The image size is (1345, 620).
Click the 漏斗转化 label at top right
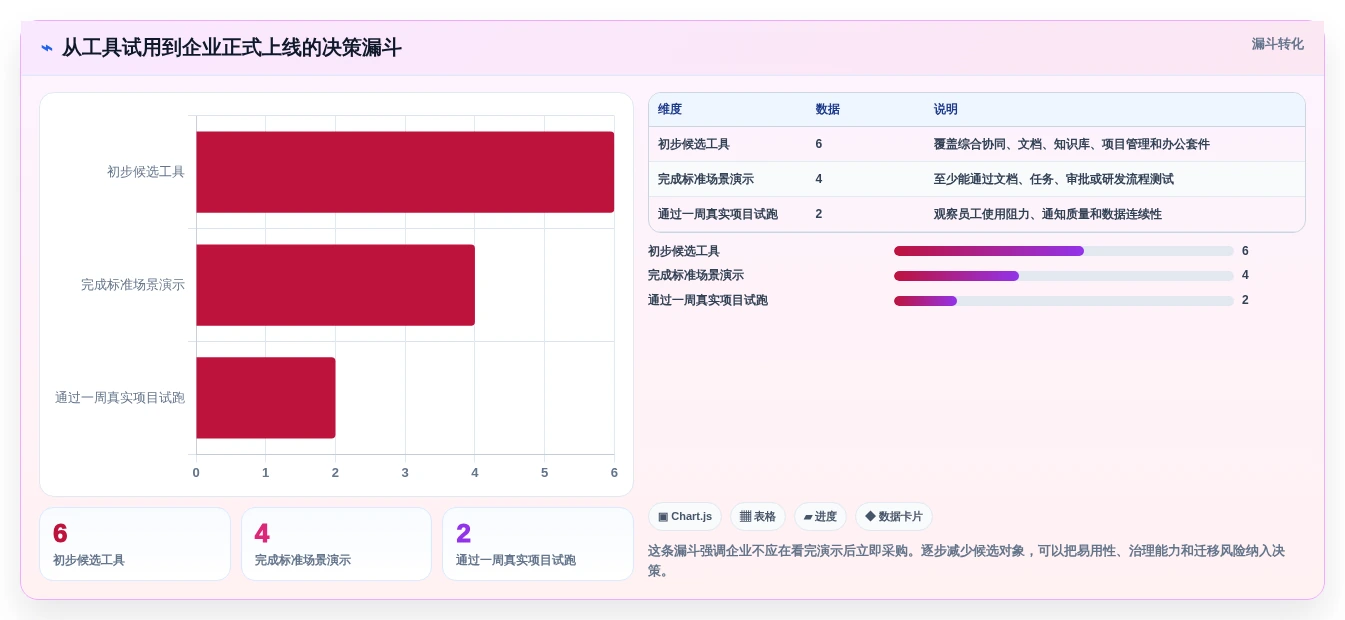point(1277,44)
